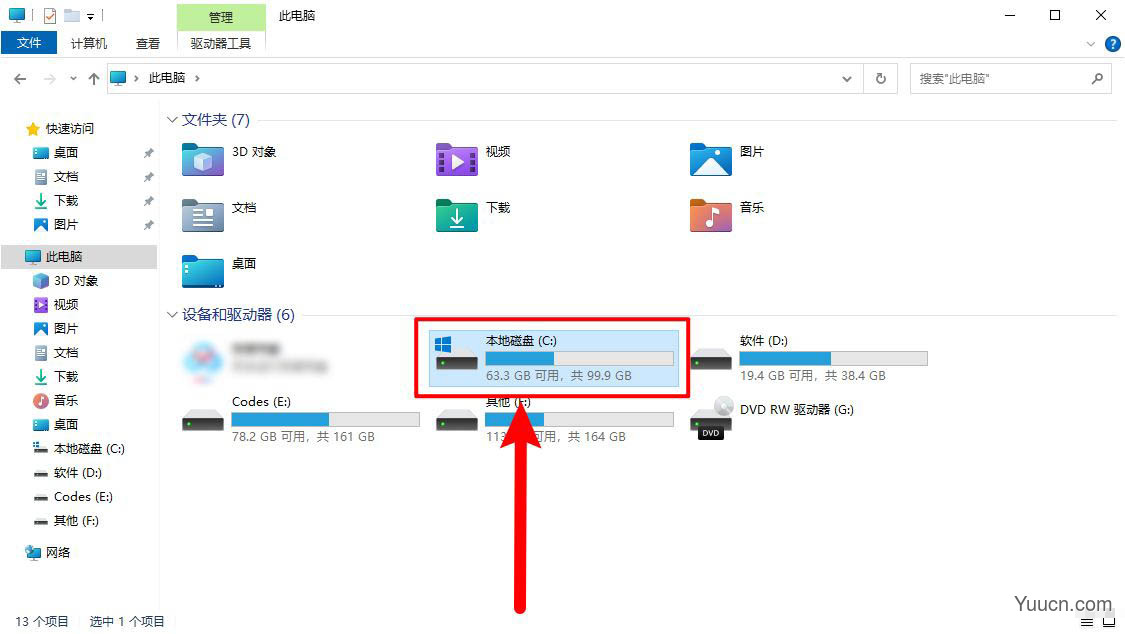The width and height of the screenshot is (1125, 634).
Task: Open the 文档 folder icon
Action: (202, 216)
